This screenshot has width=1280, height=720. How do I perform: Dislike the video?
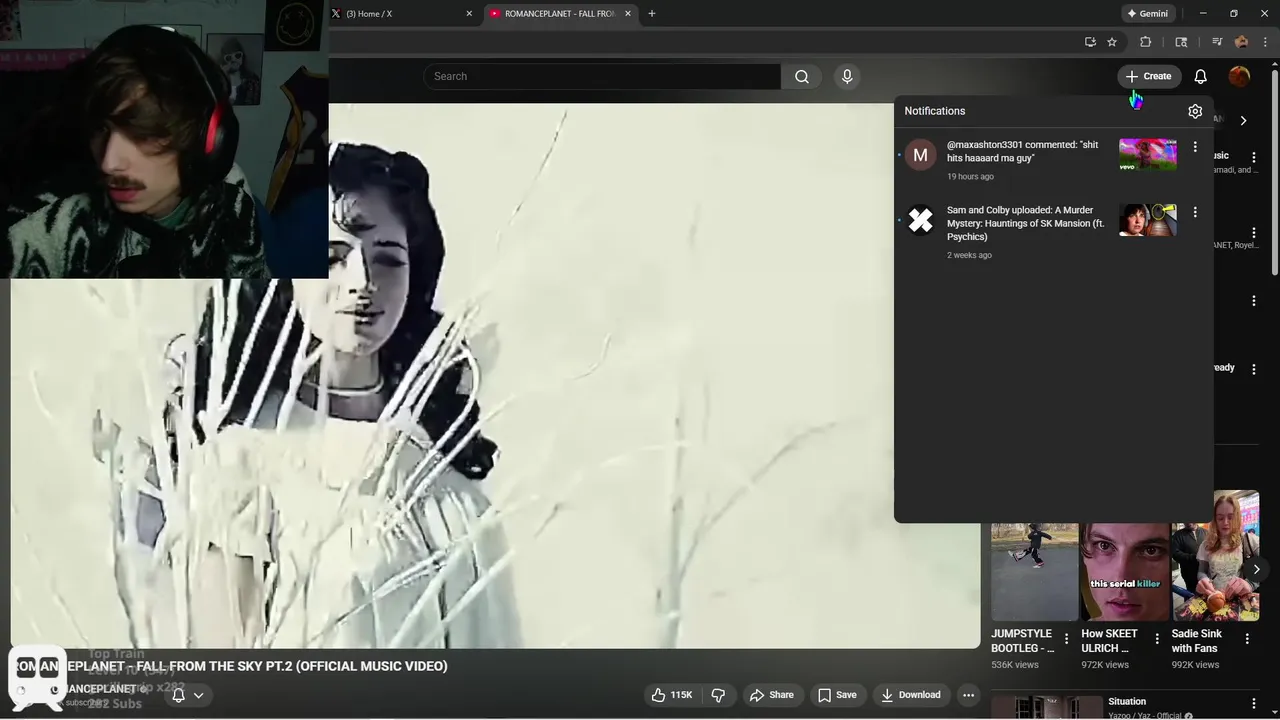[718, 695]
